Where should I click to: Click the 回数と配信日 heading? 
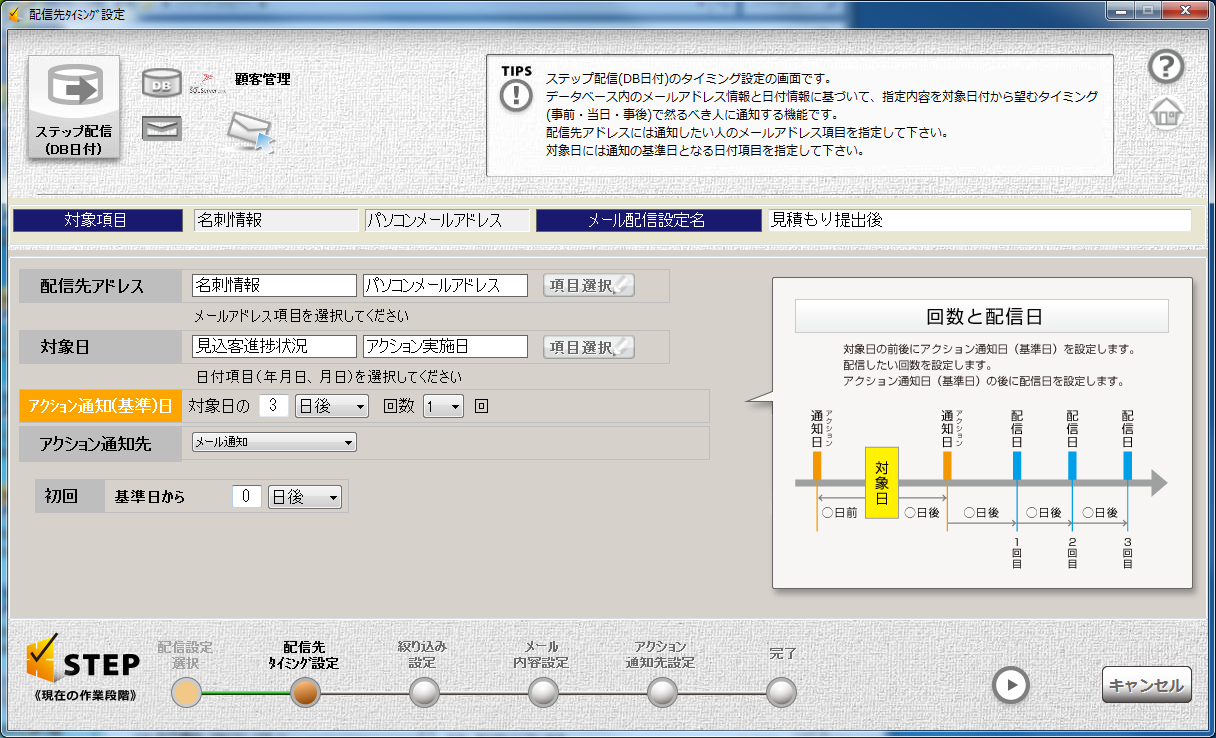pyautogui.click(x=982, y=317)
